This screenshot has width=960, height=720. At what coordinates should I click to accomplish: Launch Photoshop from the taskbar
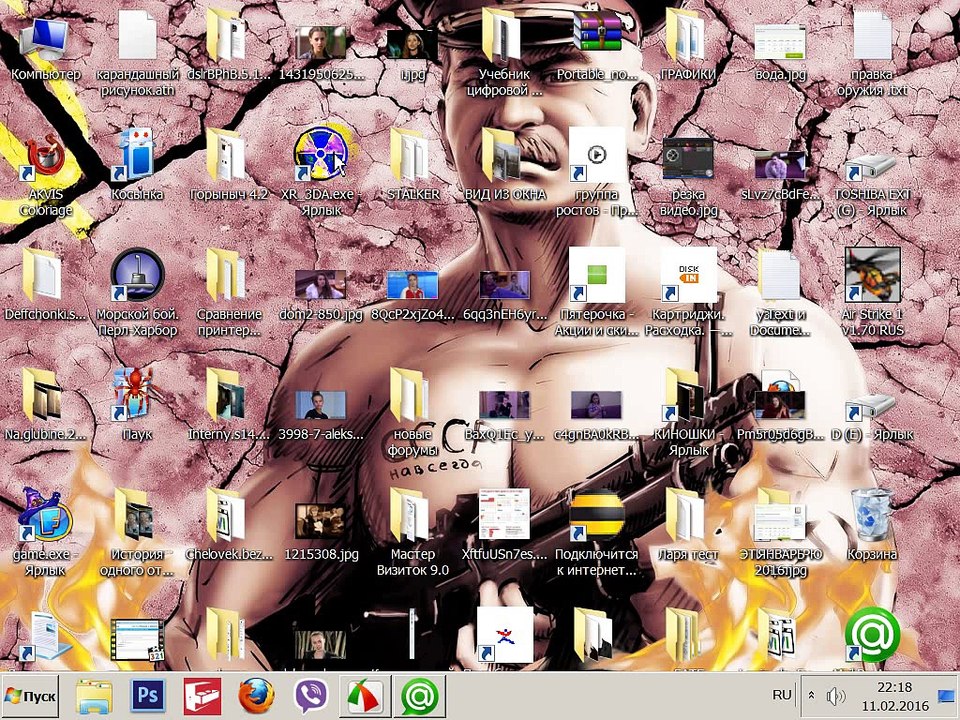[x=148, y=696]
